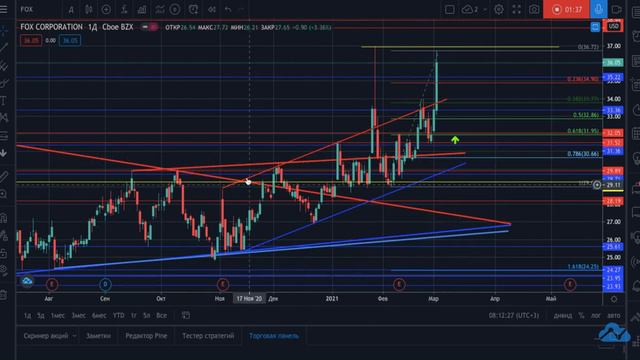640x360 pixels.
Task: Set range to 3мес
Action: pos(78,316)
